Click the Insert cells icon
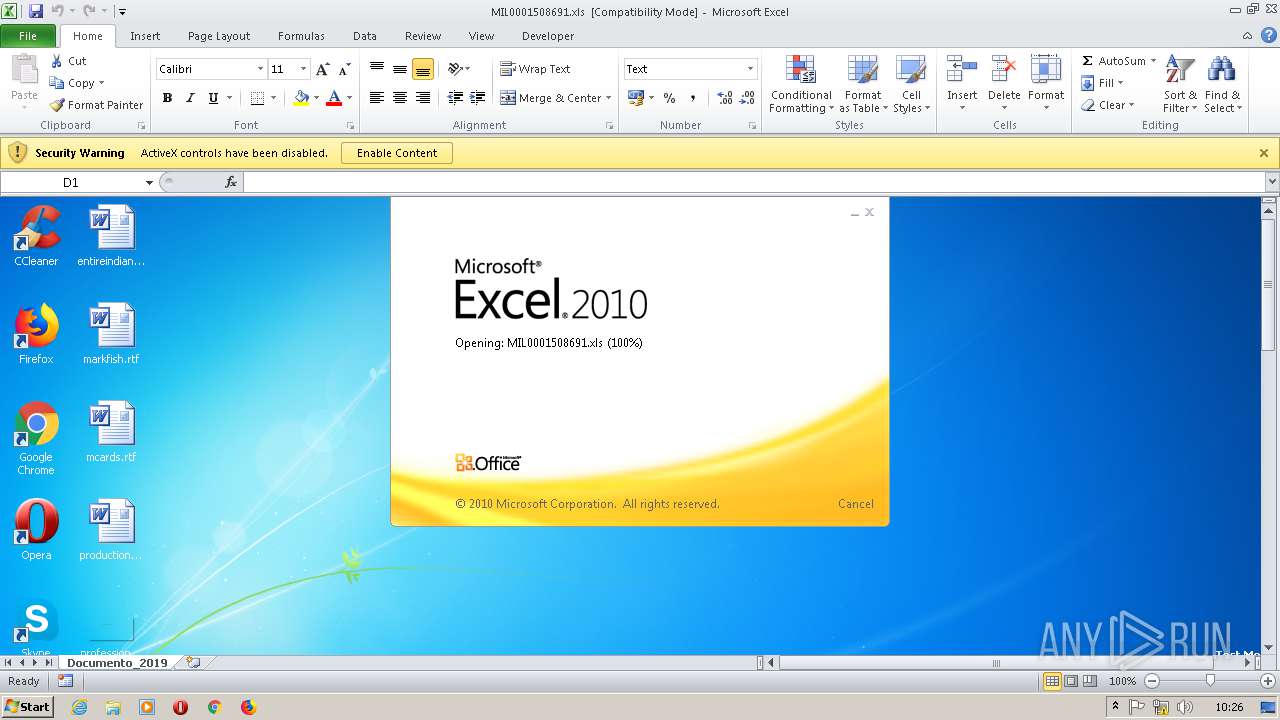 click(x=962, y=69)
